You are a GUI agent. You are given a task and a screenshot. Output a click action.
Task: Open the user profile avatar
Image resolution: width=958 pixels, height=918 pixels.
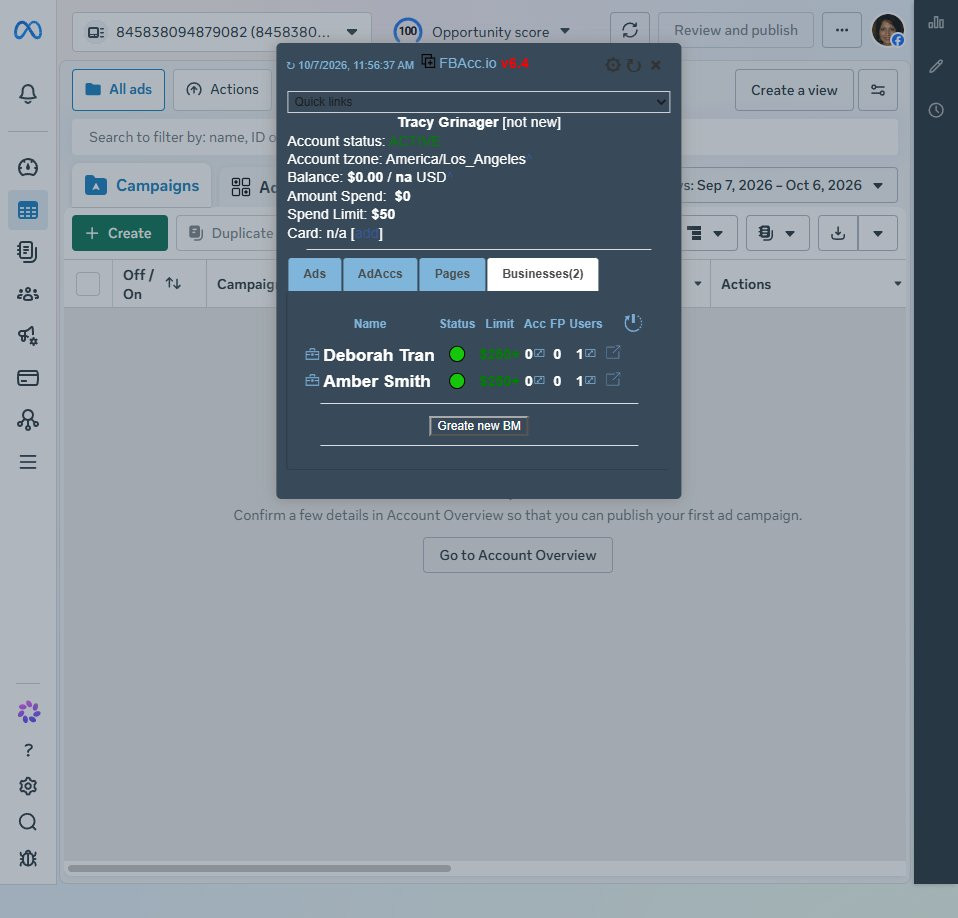[887, 30]
